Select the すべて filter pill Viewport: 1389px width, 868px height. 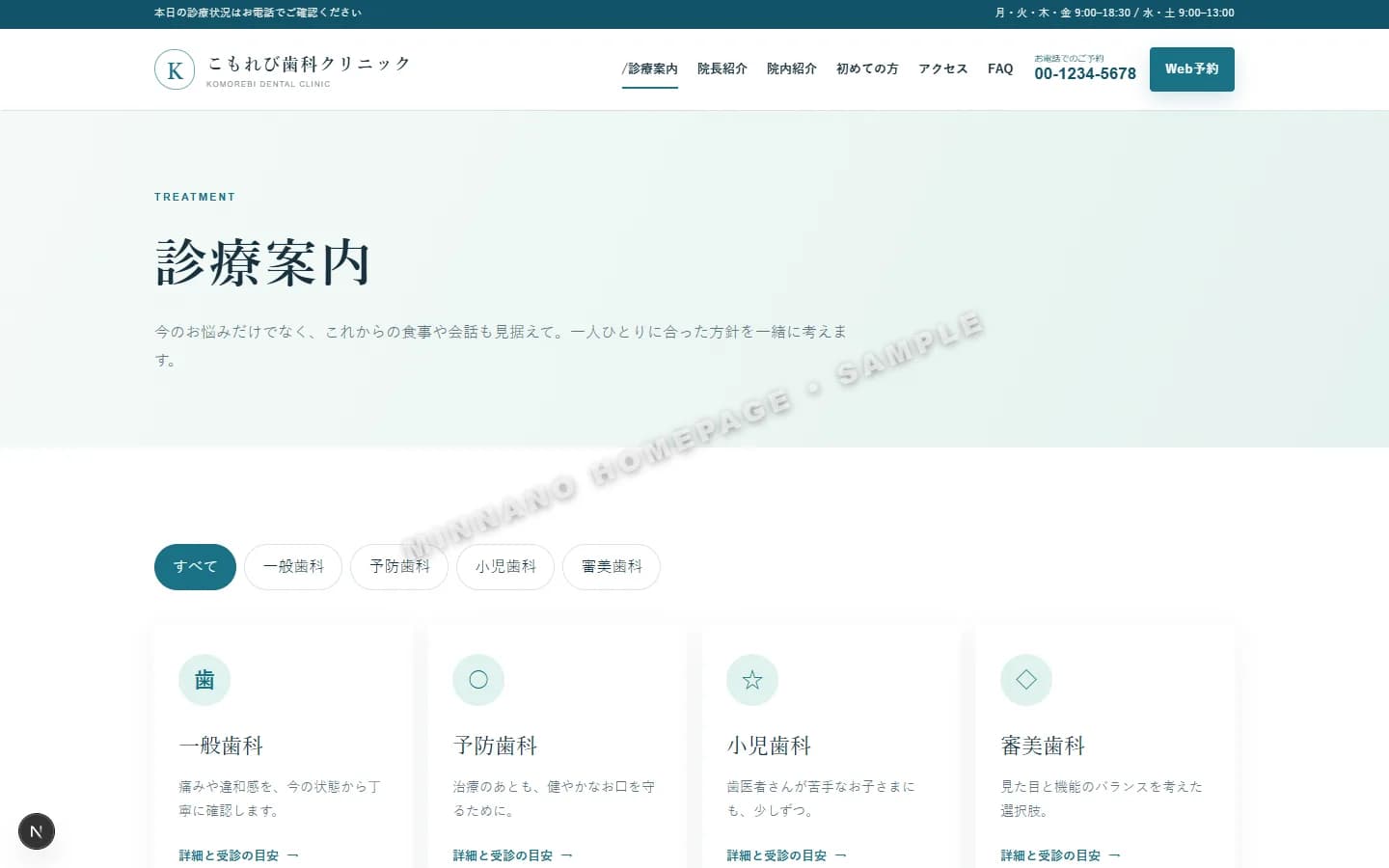pos(195,567)
